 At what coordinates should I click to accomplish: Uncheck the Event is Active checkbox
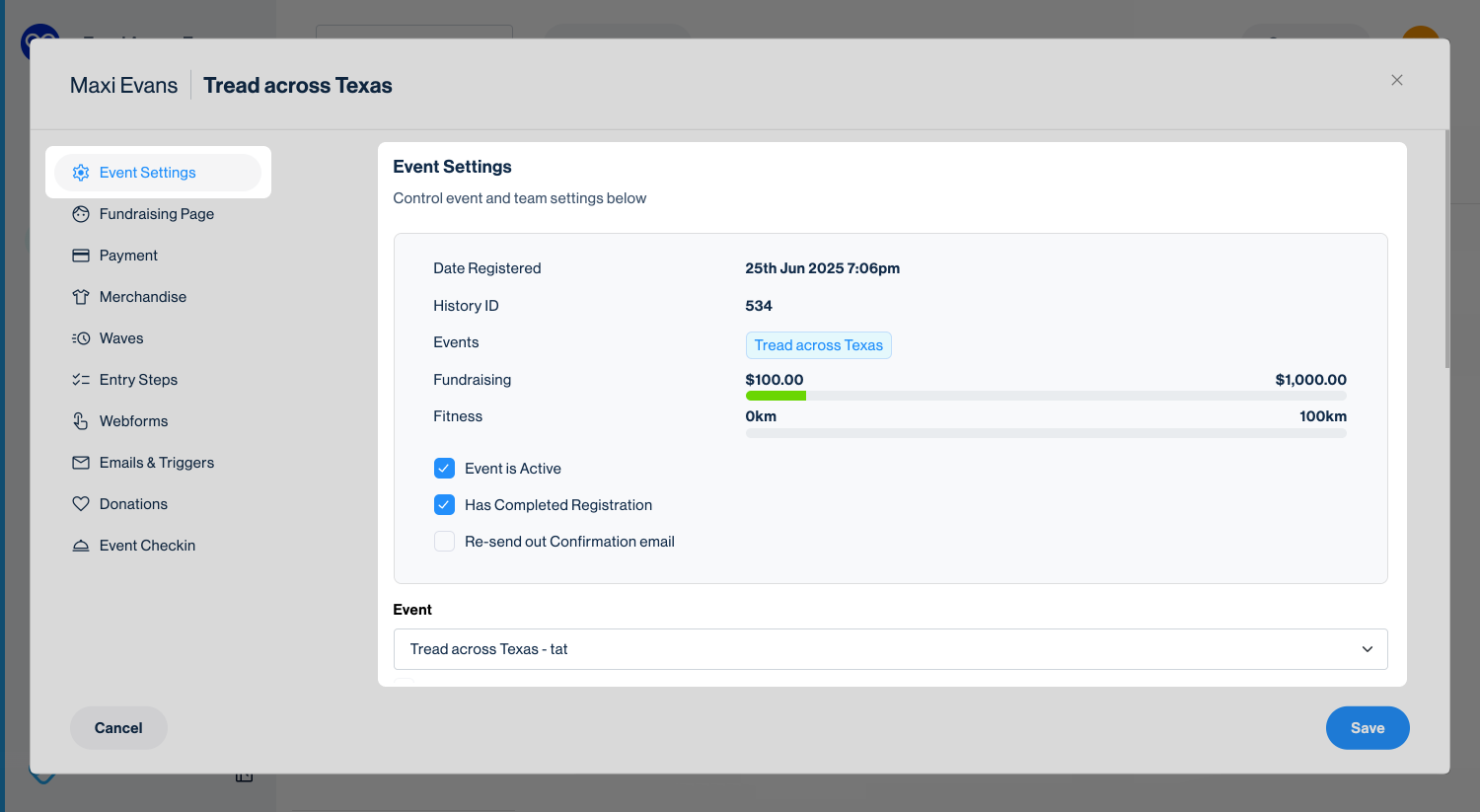(444, 469)
